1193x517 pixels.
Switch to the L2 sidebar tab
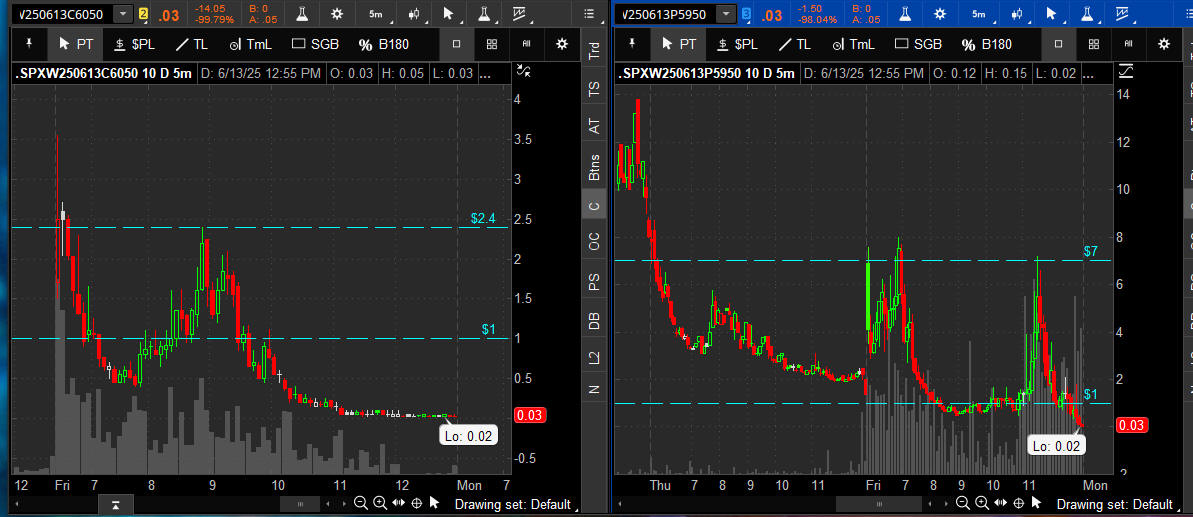coord(595,357)
